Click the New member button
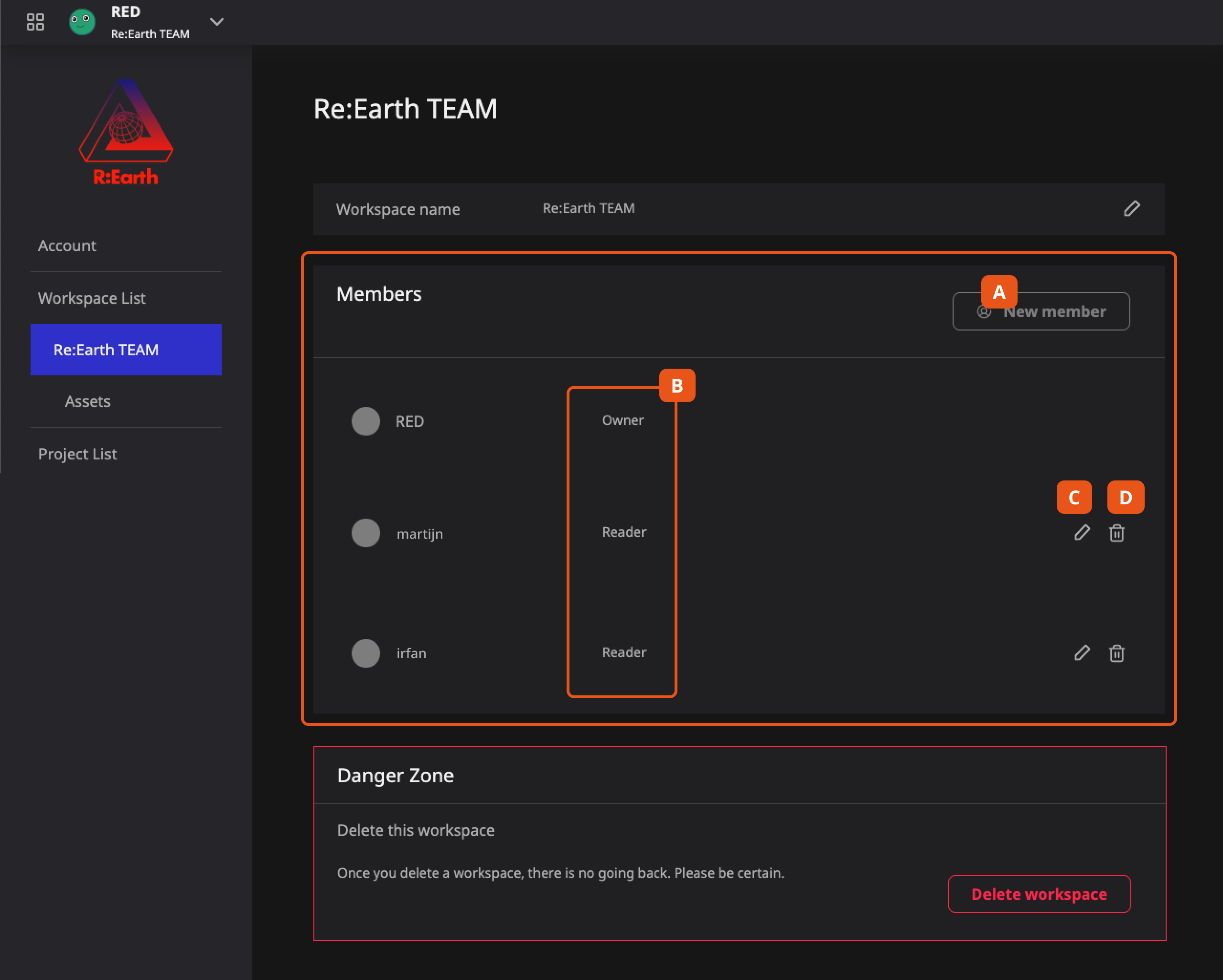The image size is (1223, 980). coord(1041,311)
